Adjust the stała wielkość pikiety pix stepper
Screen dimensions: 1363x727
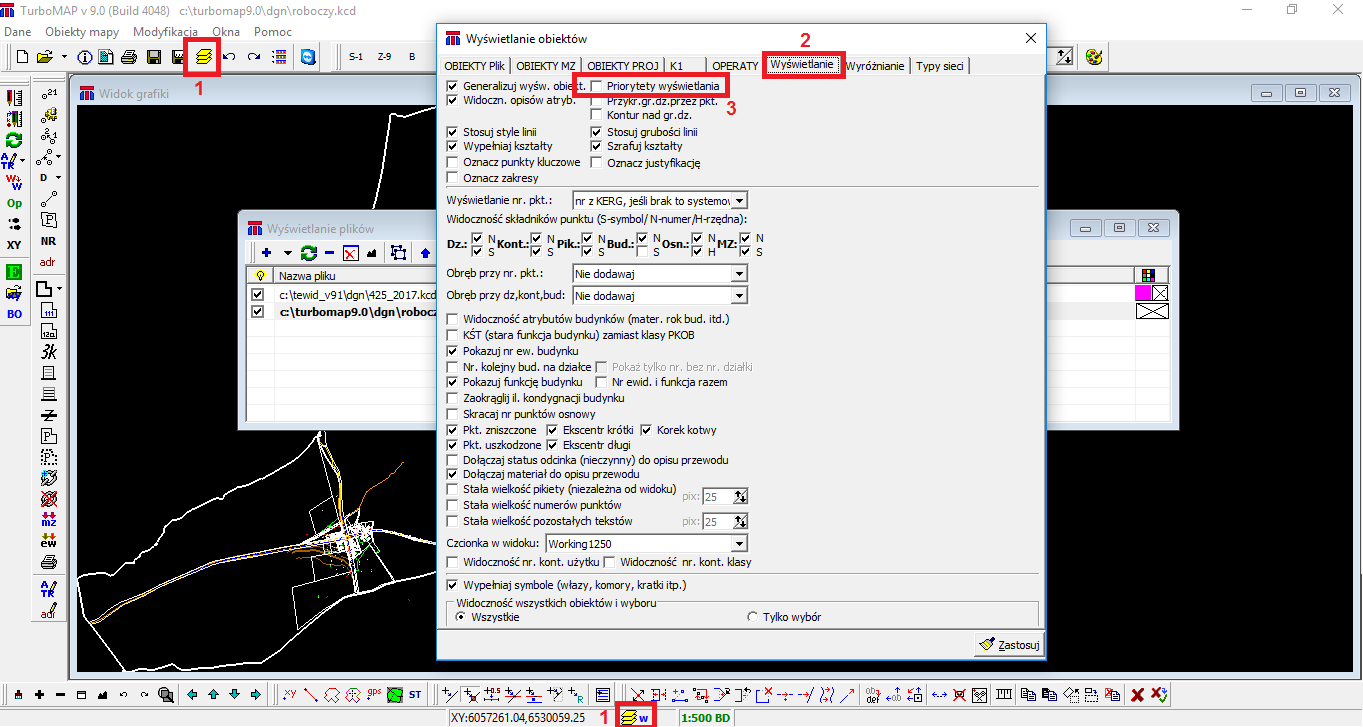coord(740,497)
